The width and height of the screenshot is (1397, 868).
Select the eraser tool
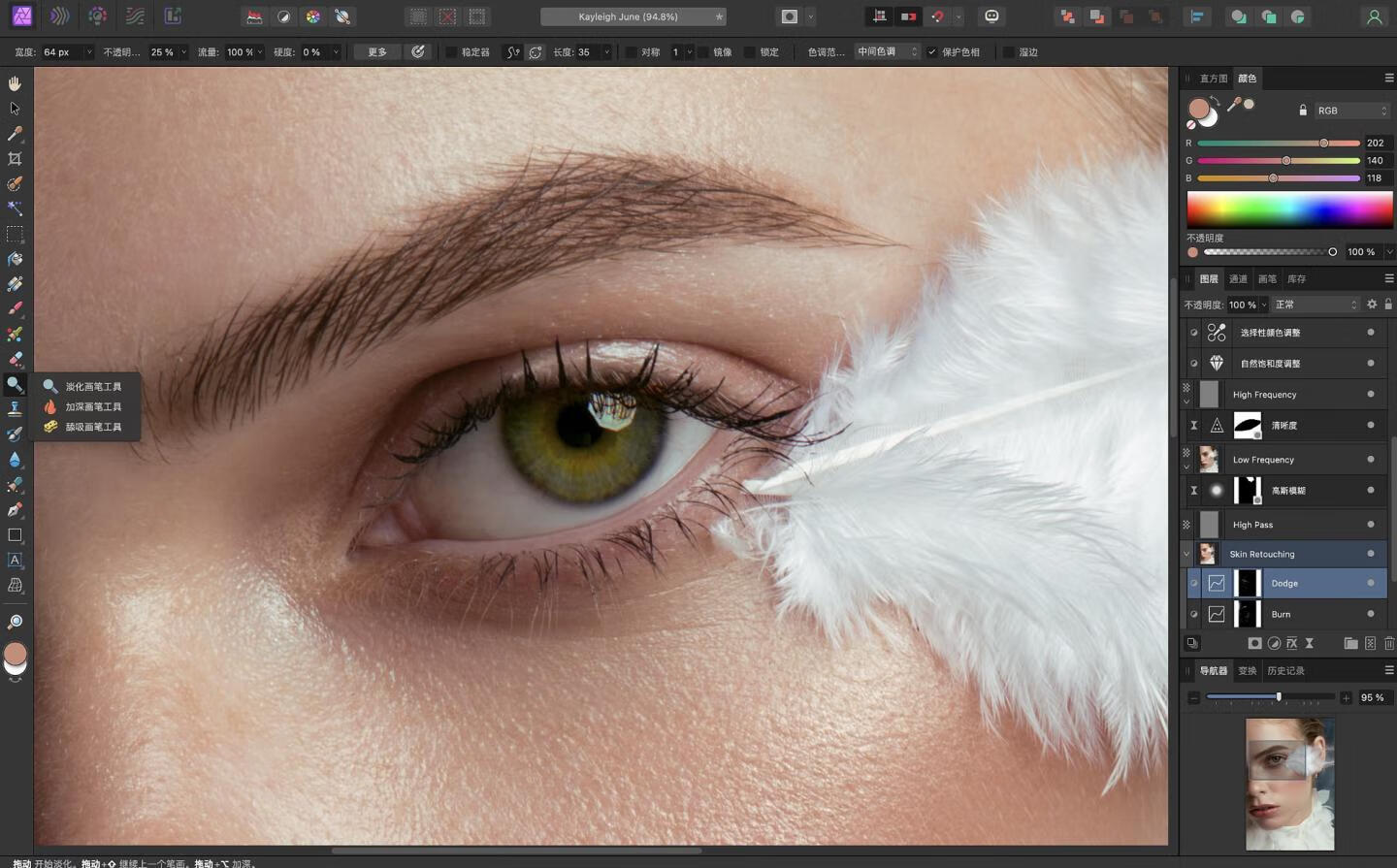pos(15,359)
